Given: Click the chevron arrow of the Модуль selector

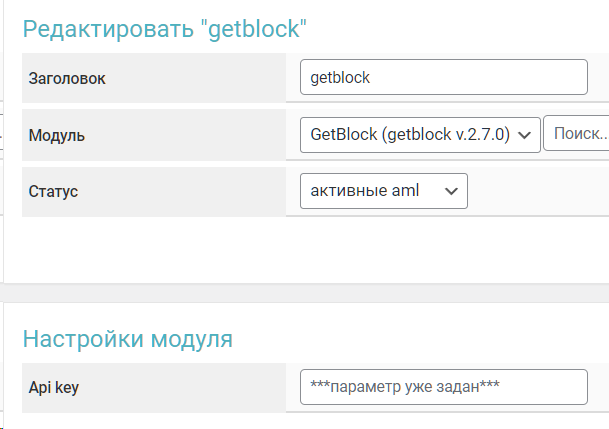Looking at the screenshot, I should 524,134.
